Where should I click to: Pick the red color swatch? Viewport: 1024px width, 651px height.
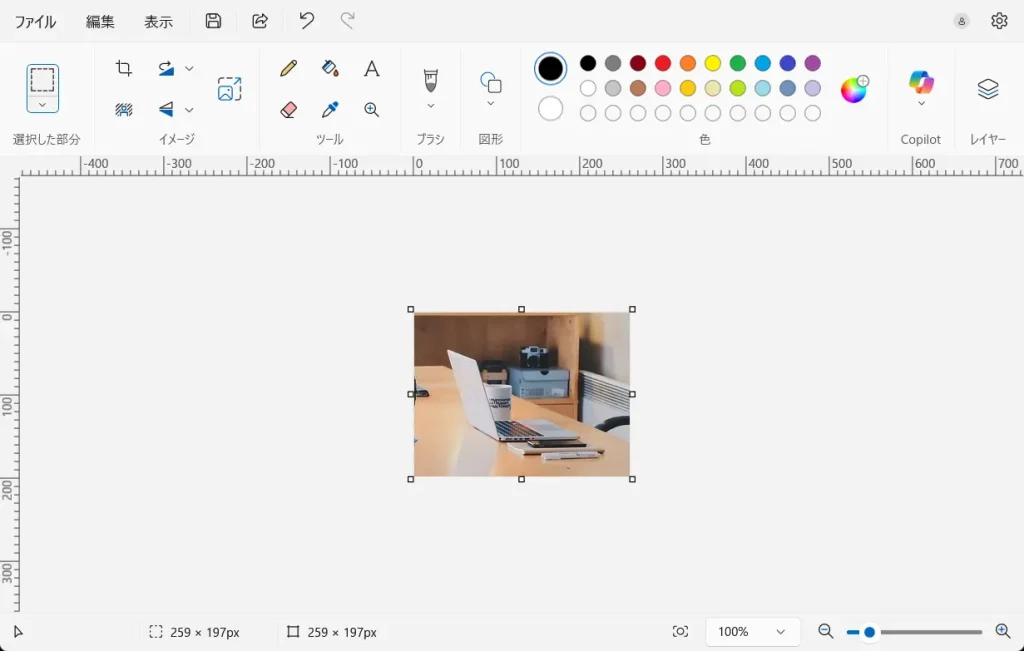click(663, 63)
